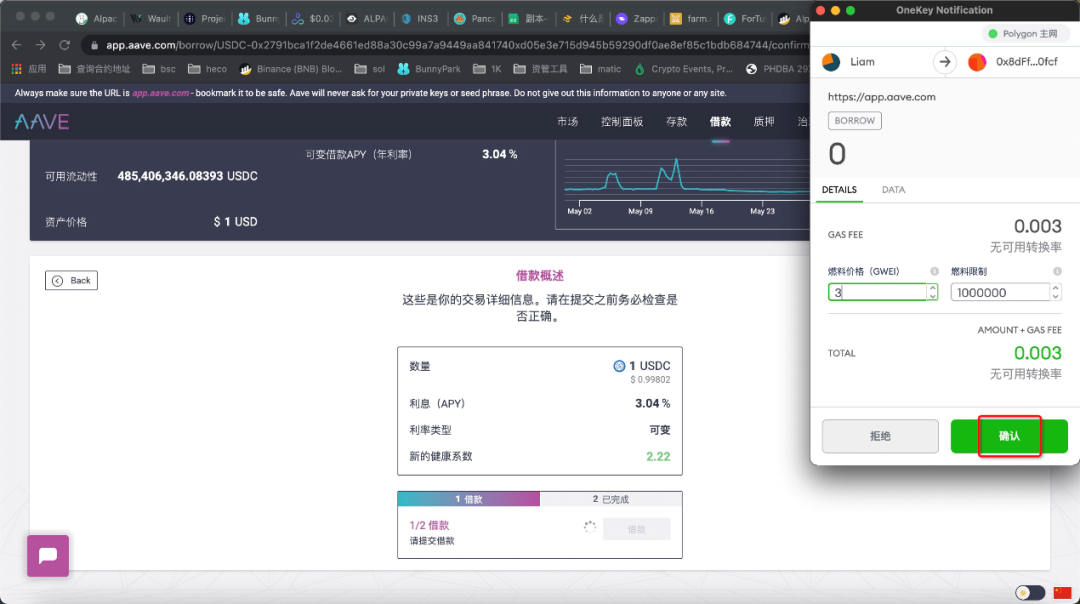Click the Back button
Screen dimensions: 1080x604
tap(72, 280)
